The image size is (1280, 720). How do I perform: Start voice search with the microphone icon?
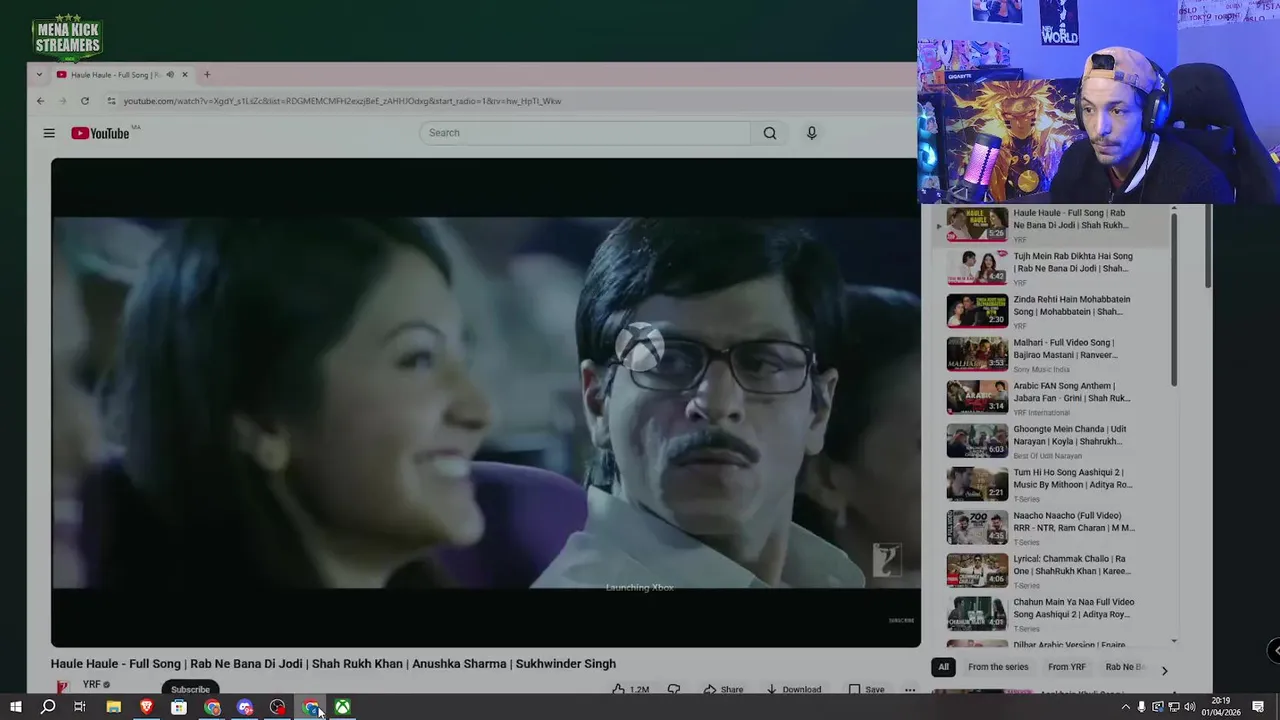[x=812, y=133]
